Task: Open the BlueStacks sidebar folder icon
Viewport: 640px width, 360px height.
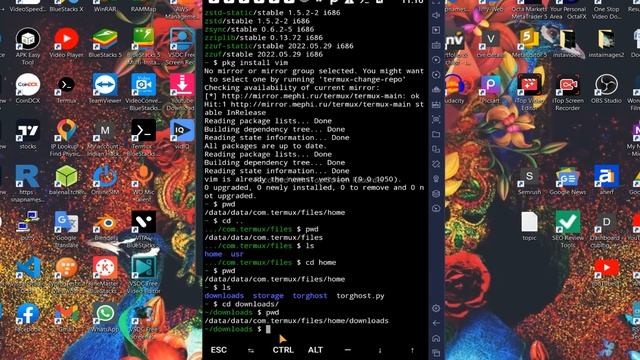Action: pyautogui.click(x=436, y=134)
